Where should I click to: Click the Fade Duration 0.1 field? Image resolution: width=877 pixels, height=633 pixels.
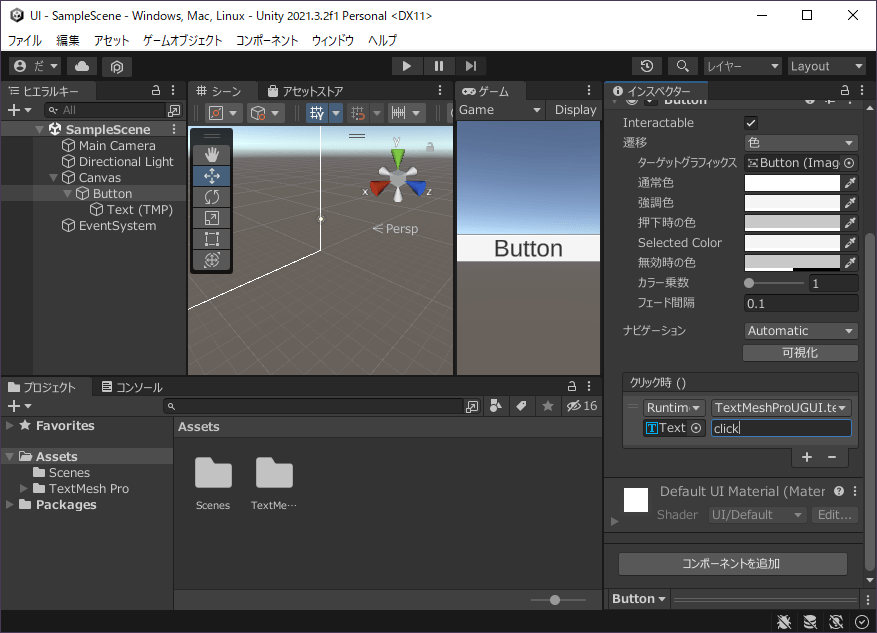pos(801,303)
